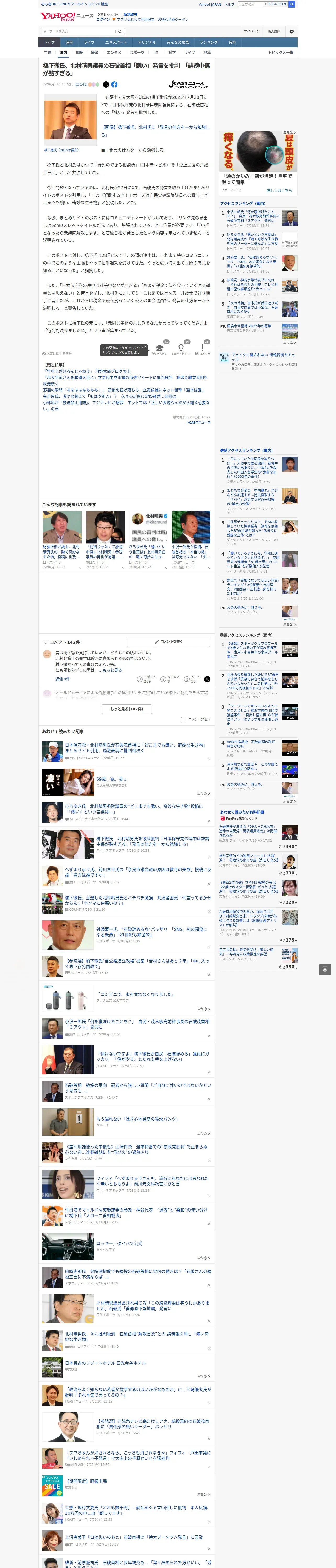Screen dimensions: 336x1568
Task: Open the ランキング navigation tab
Action: [209, 43]
